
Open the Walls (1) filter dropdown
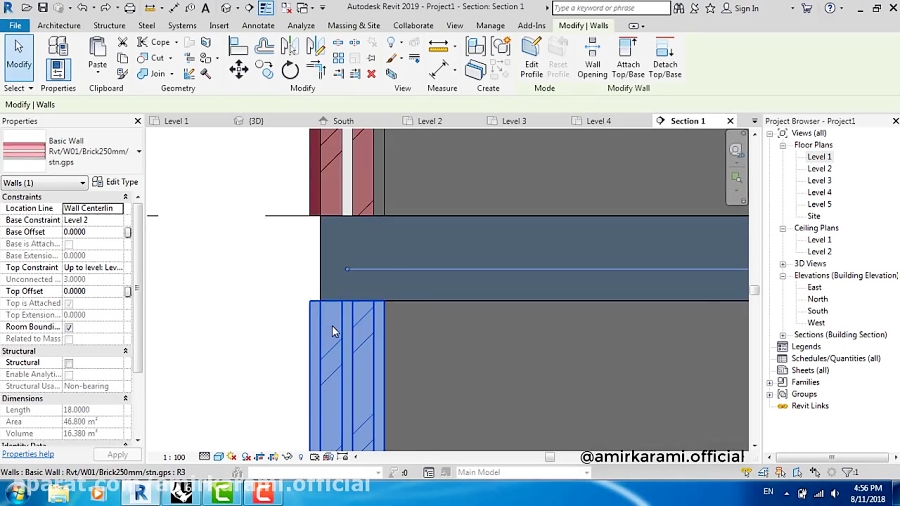click(44, 182)
